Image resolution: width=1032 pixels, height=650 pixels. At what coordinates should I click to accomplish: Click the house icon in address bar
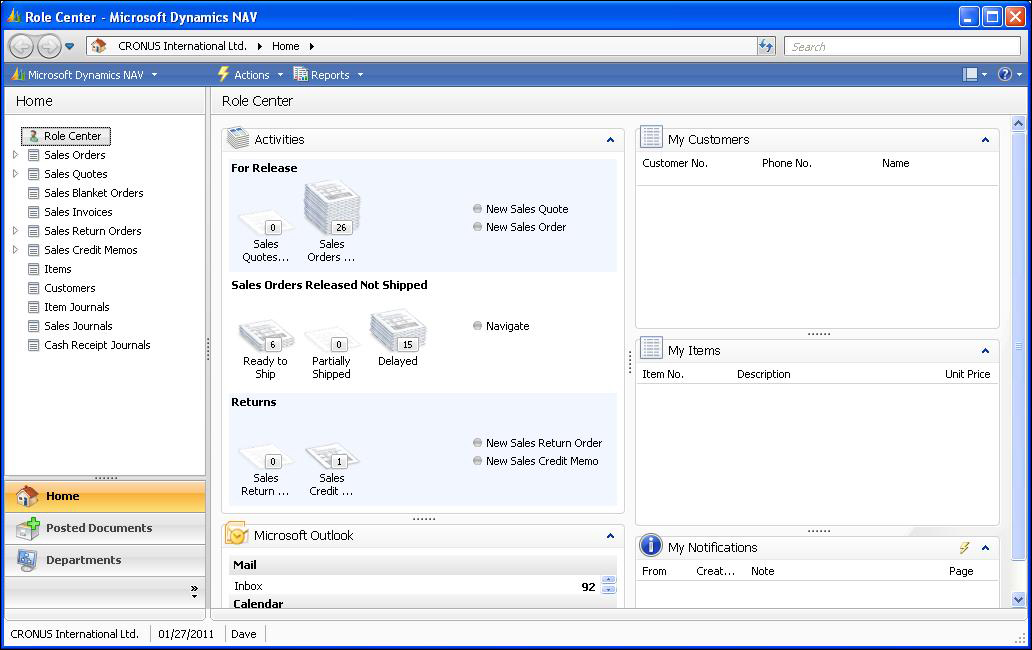(99, 46)
